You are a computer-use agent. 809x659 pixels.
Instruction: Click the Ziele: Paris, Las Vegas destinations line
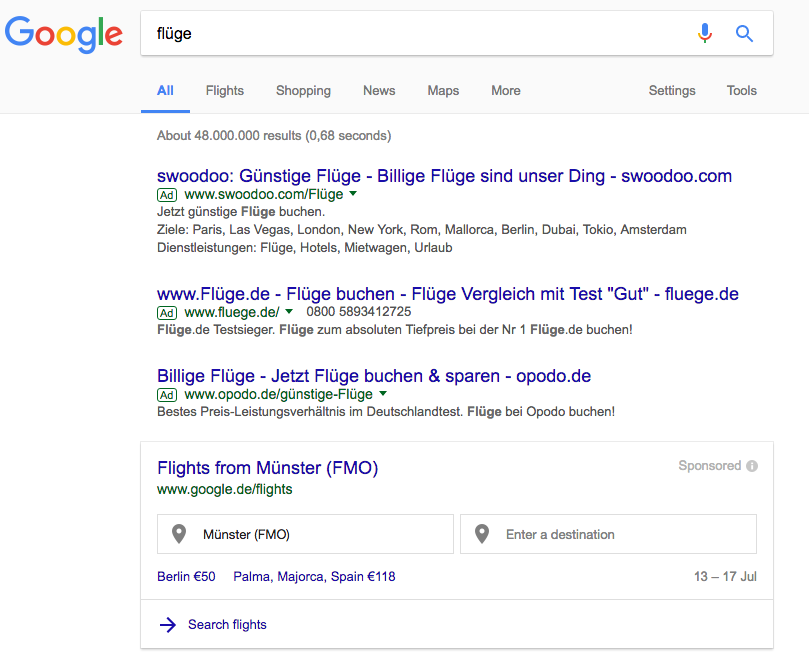pyautogui.click(x=422, y=230)
